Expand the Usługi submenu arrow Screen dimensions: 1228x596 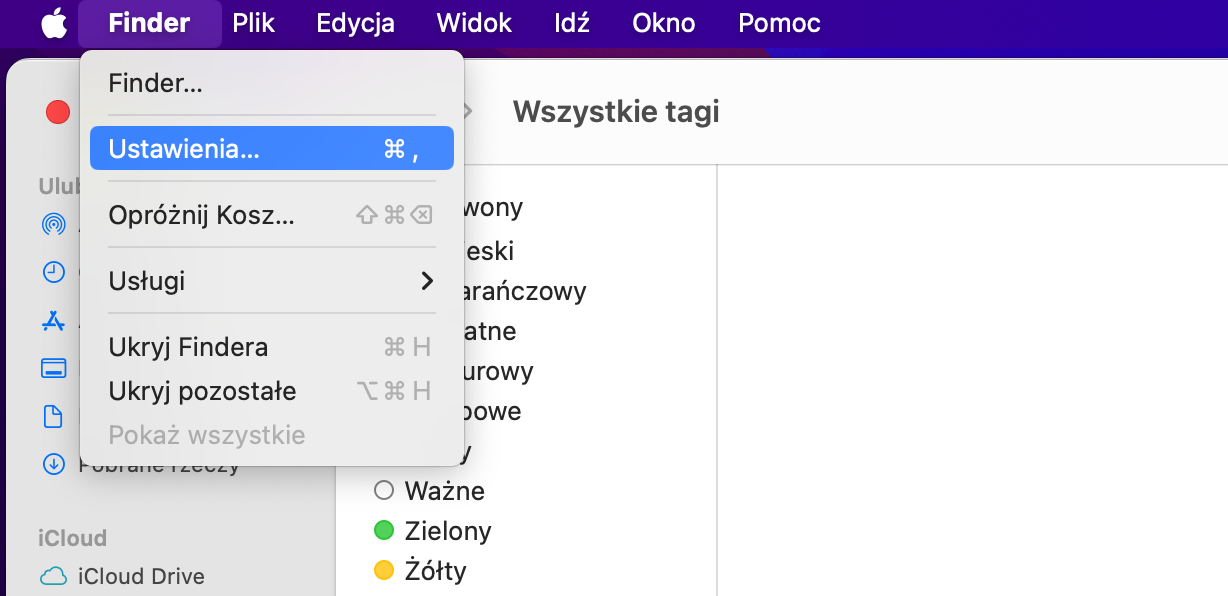point(427,281)
